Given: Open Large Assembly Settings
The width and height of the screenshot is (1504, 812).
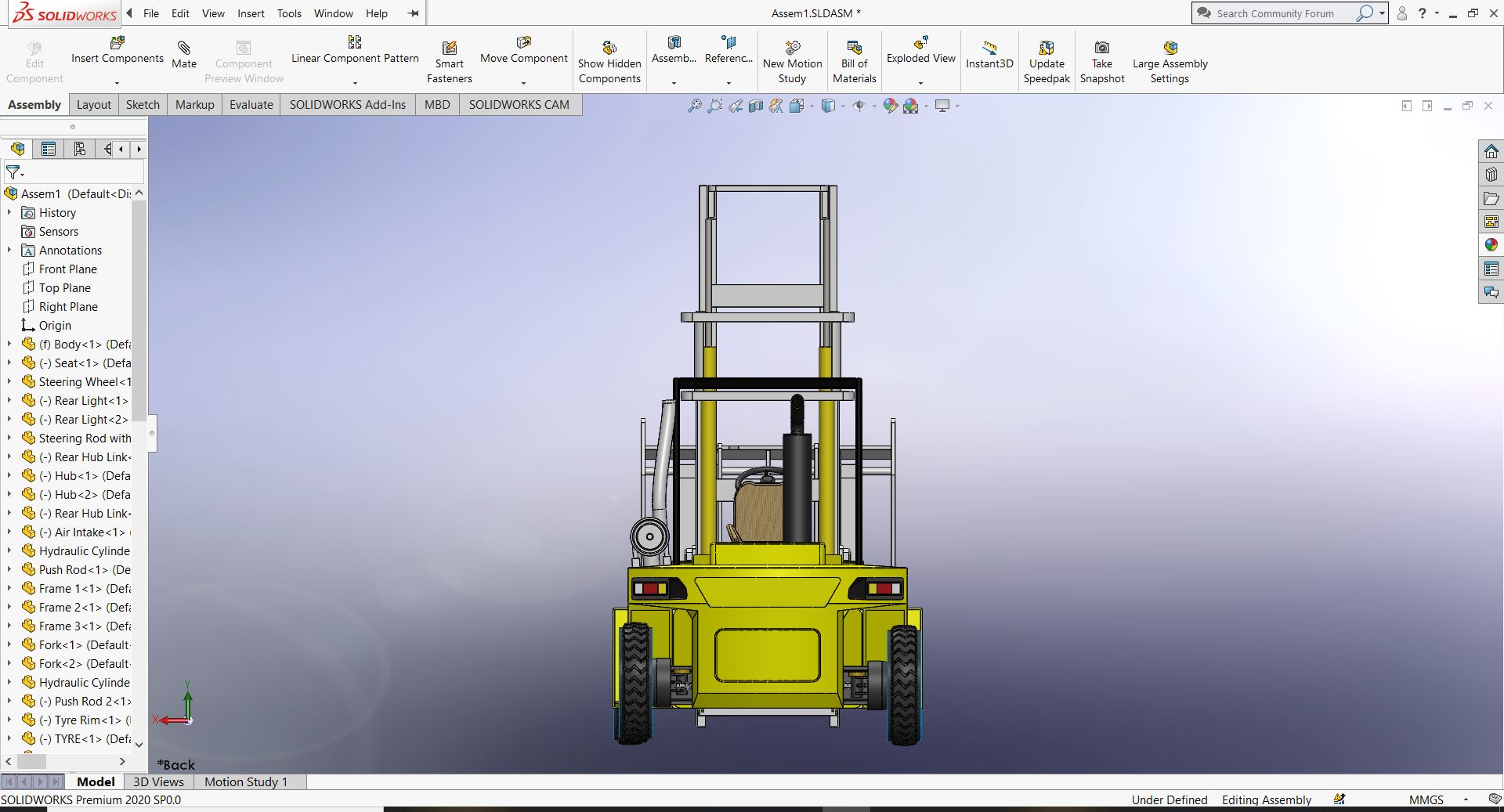Looking at the screenshot, I should coord(1170,49).
